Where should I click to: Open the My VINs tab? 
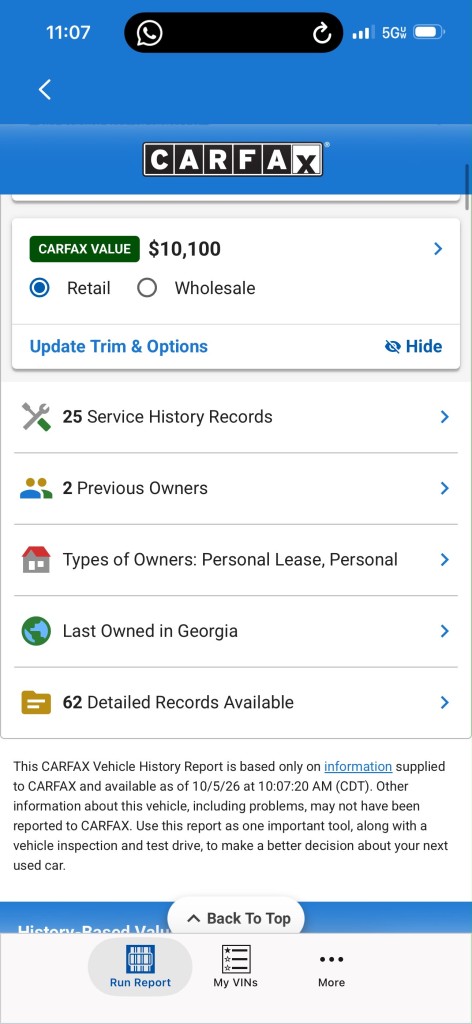click(x=236, y=967)
